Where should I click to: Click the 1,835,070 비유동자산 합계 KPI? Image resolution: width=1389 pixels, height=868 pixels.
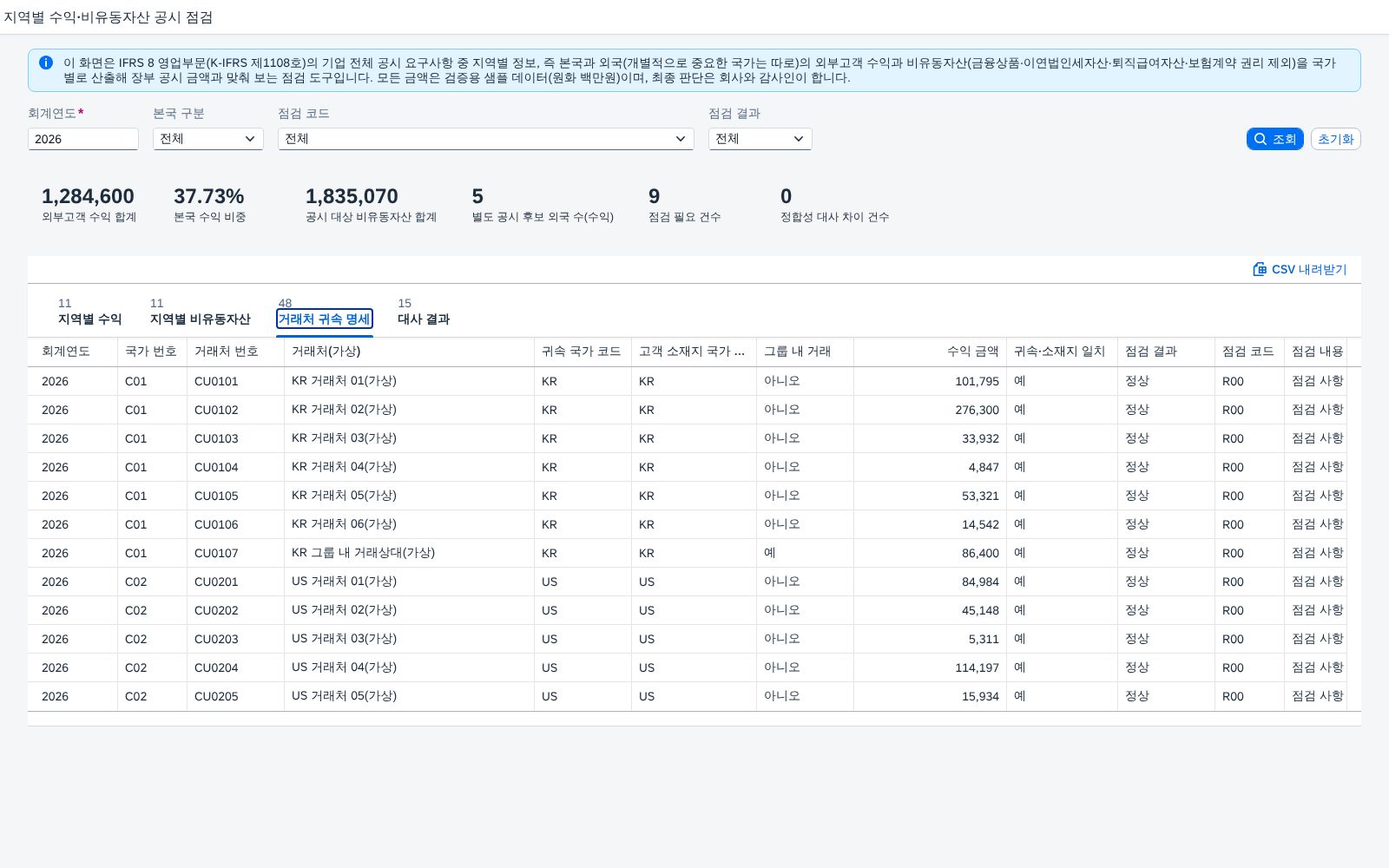tap(371, 204)
